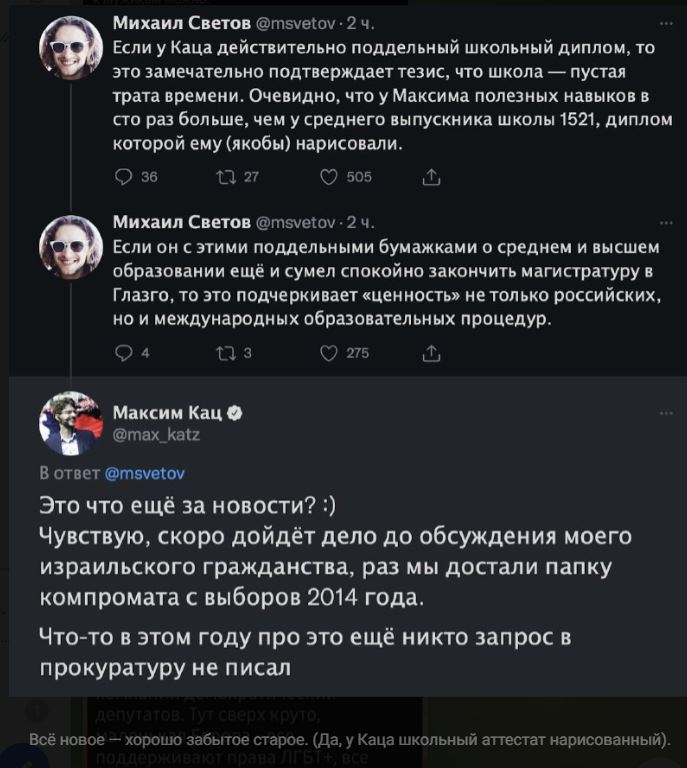
Task: Open Михаил Светов avatar on first tweet
Action: pos(70,48)
